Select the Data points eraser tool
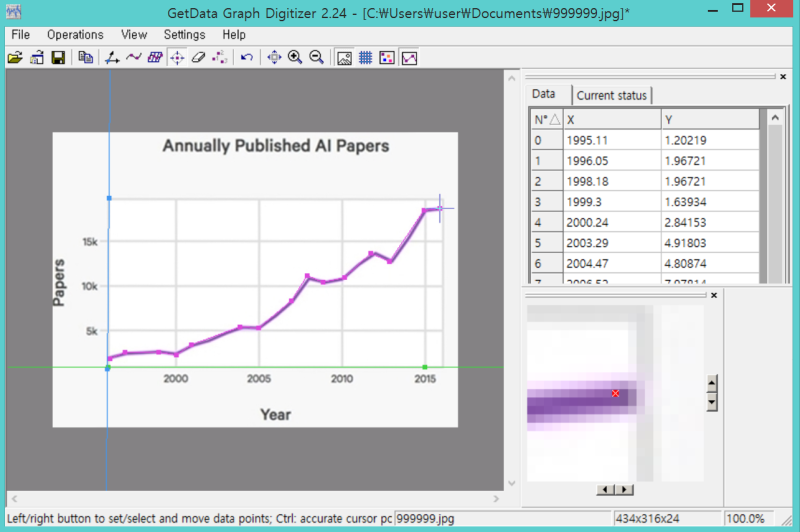800x532 pixels. [198, 58]
